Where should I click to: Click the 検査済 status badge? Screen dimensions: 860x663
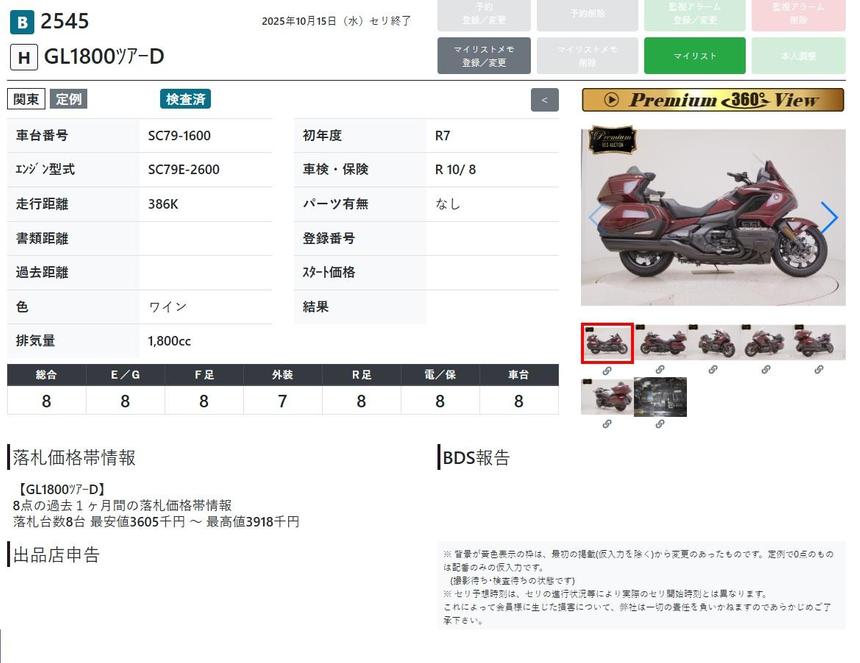(185, 99)
